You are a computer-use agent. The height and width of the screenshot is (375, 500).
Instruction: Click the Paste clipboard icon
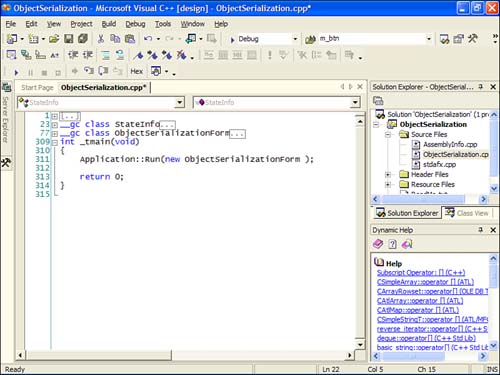tap(130, 39)
